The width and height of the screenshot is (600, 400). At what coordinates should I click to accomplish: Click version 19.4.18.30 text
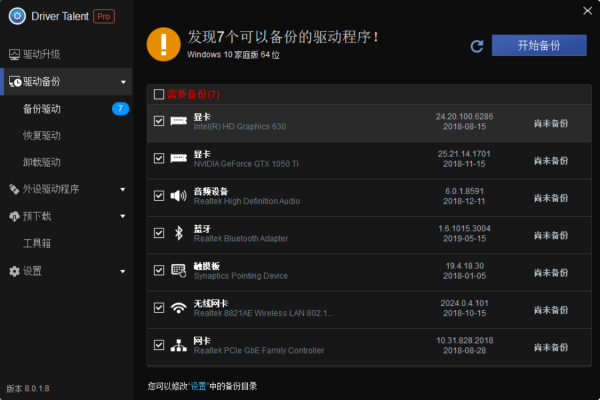click(465, 266)
